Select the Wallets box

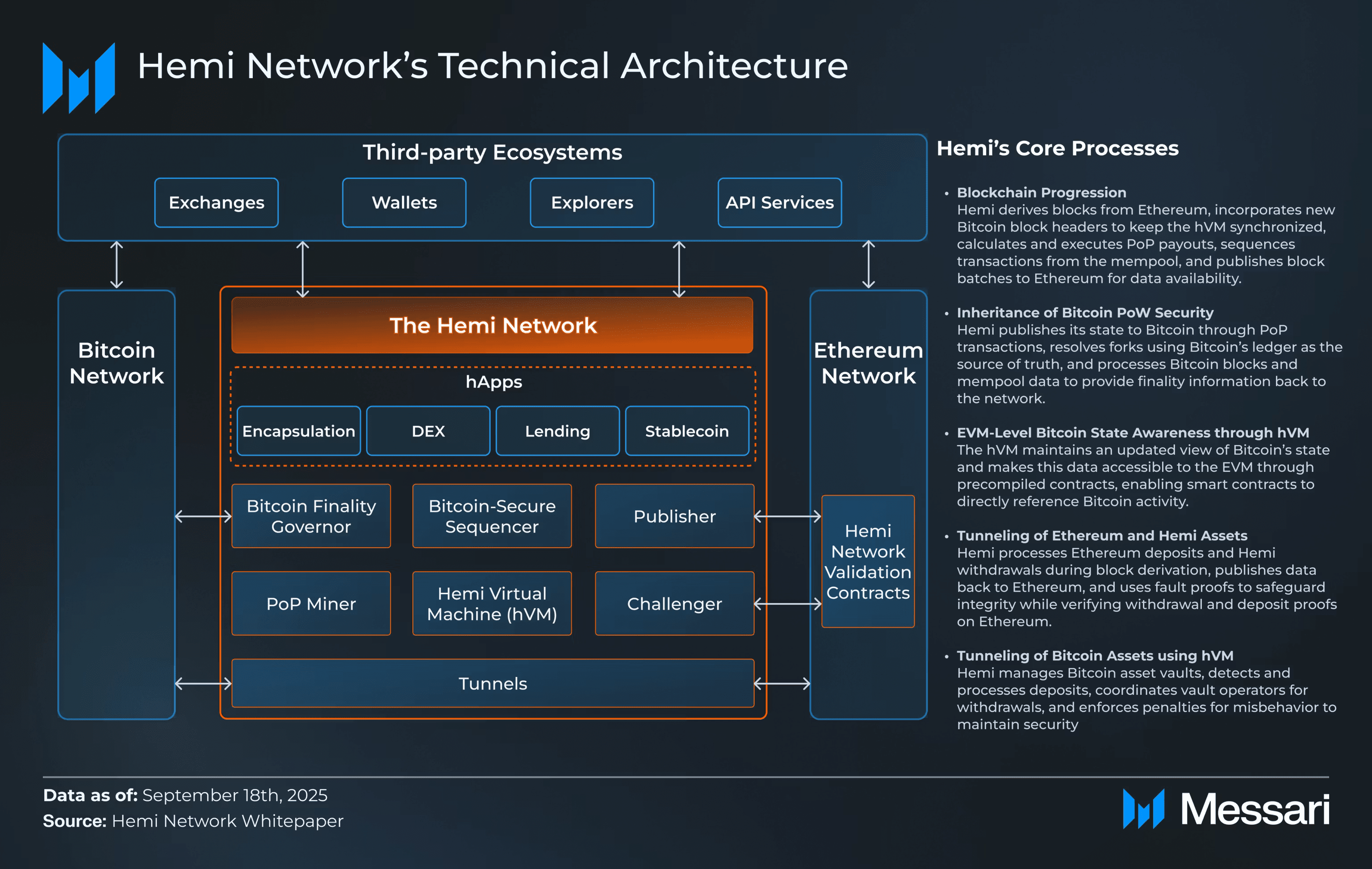click(x=404, y=203)
